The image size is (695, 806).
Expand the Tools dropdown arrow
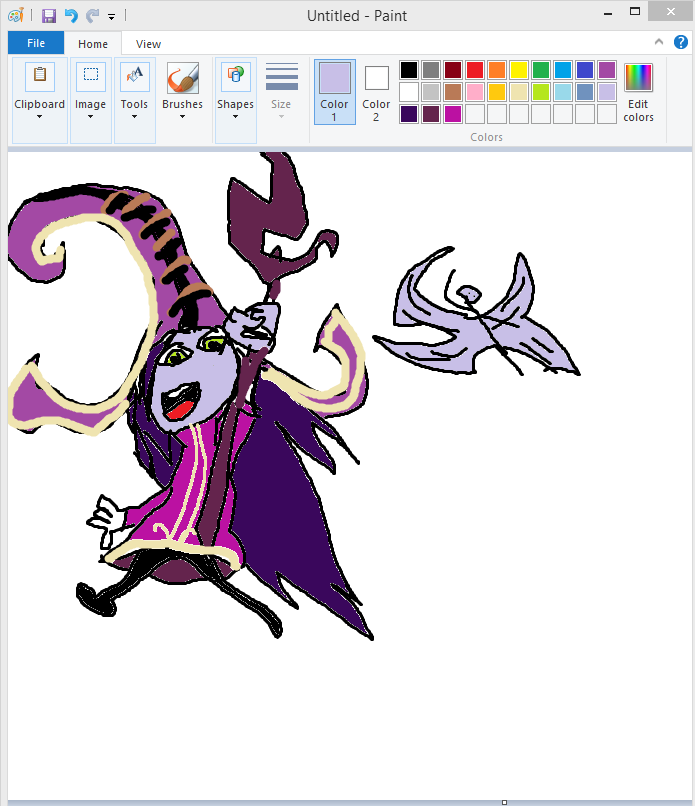pos(134,117)
